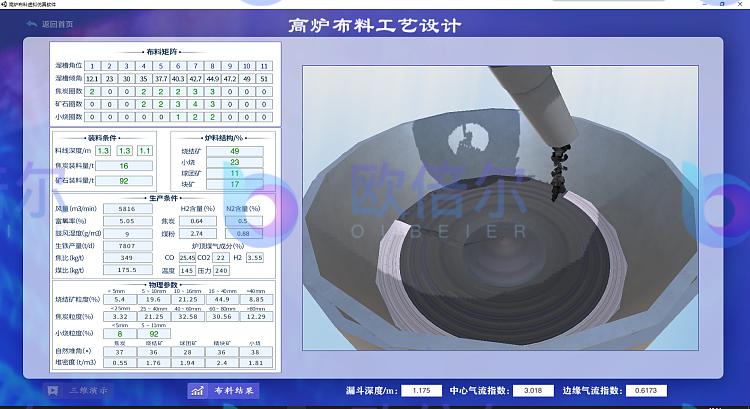Edit 块矿 percentage field showing 17
This screenshot has width=750, height=409.
(x=234, y=184)
